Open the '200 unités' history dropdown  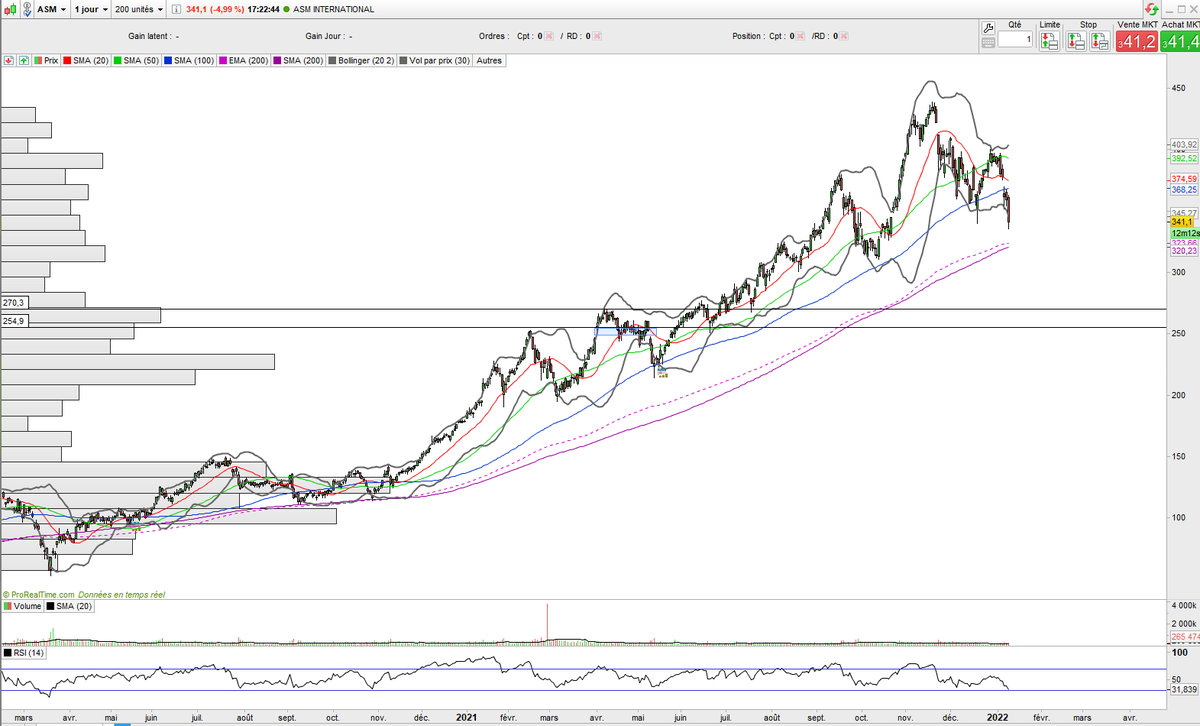(138, 9)
